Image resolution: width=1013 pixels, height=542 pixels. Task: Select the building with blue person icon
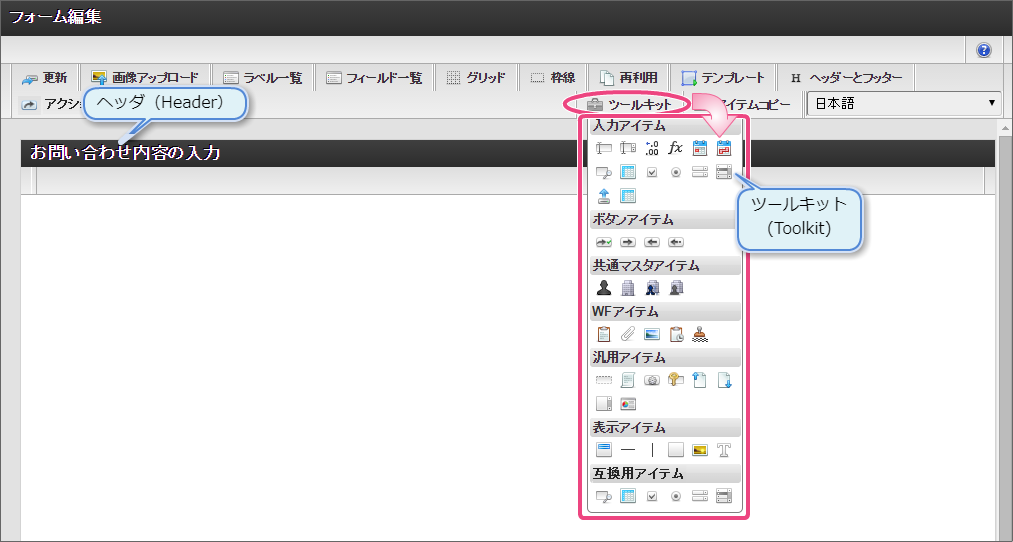click(652, 287)
